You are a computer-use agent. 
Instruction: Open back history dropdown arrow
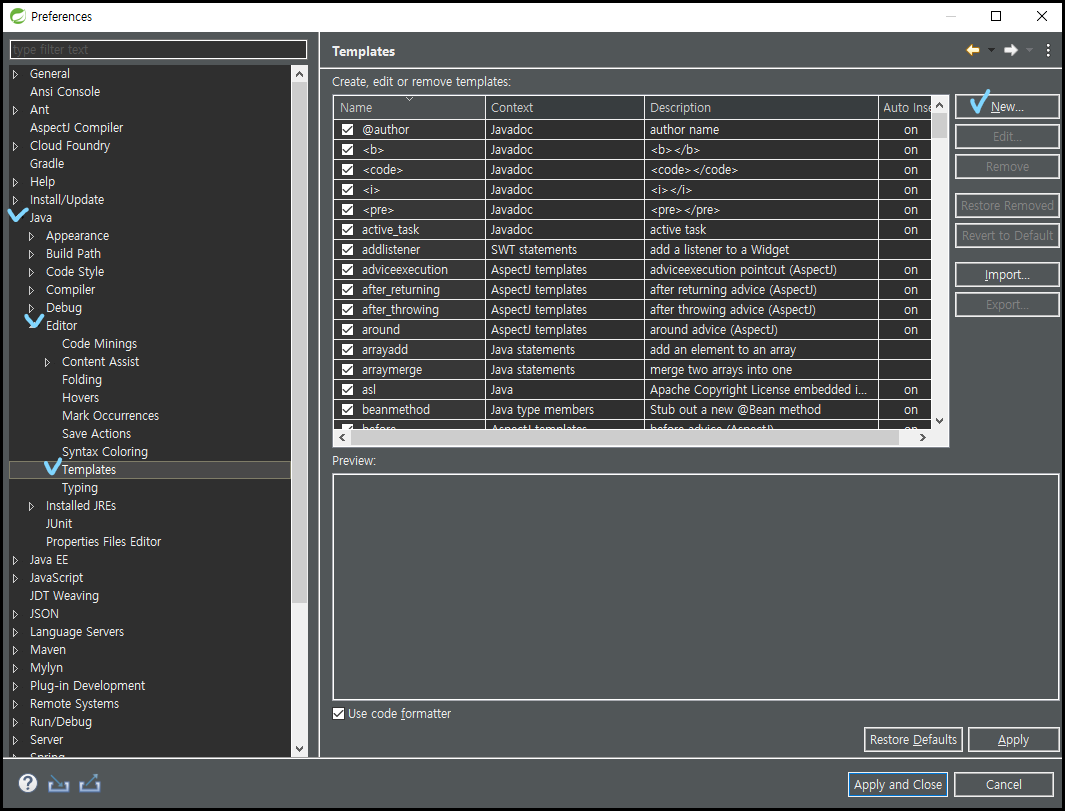[x=991, y=50]
